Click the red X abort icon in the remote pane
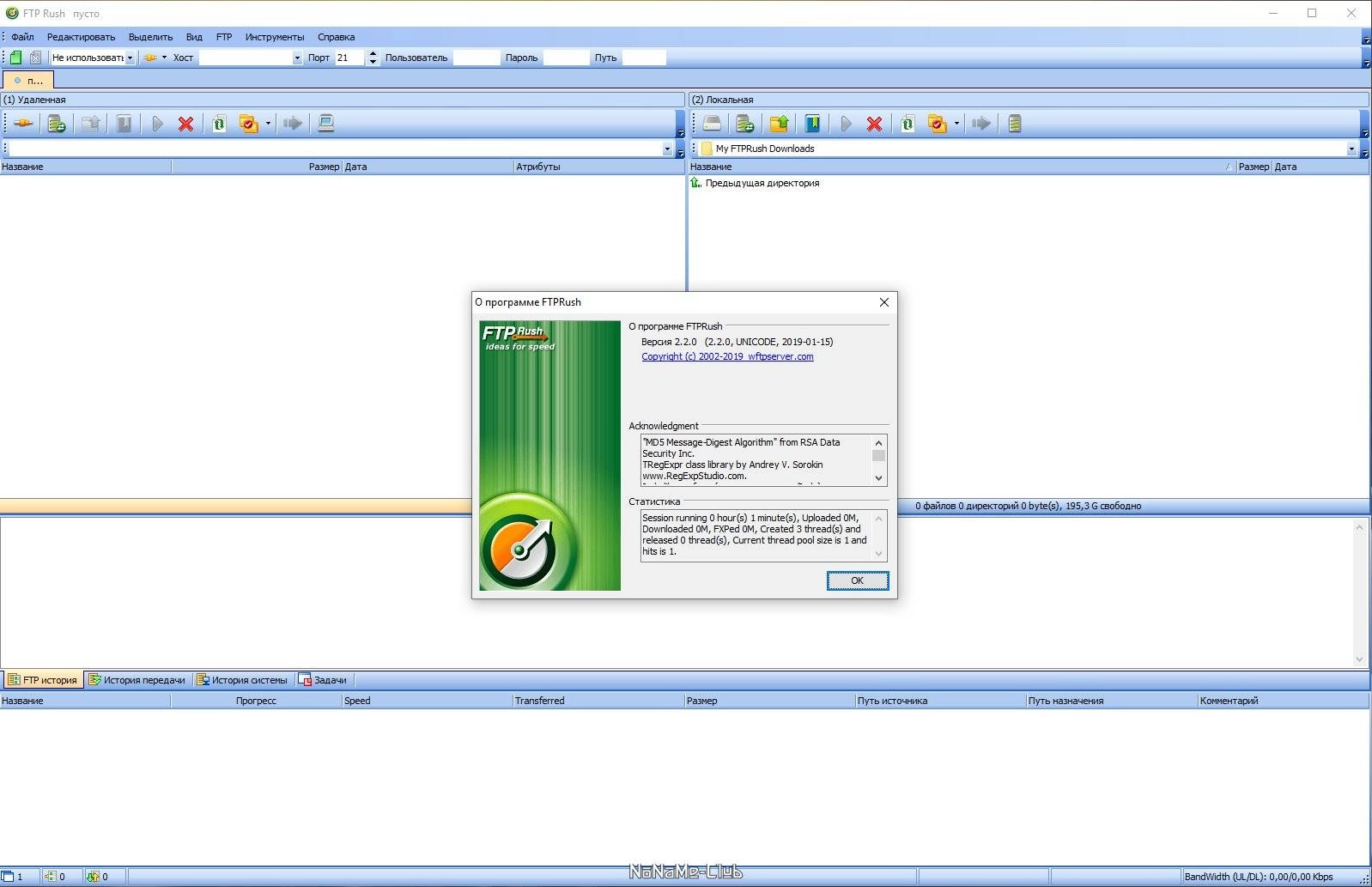This screenshot has height=887, width=1372. 185,124
